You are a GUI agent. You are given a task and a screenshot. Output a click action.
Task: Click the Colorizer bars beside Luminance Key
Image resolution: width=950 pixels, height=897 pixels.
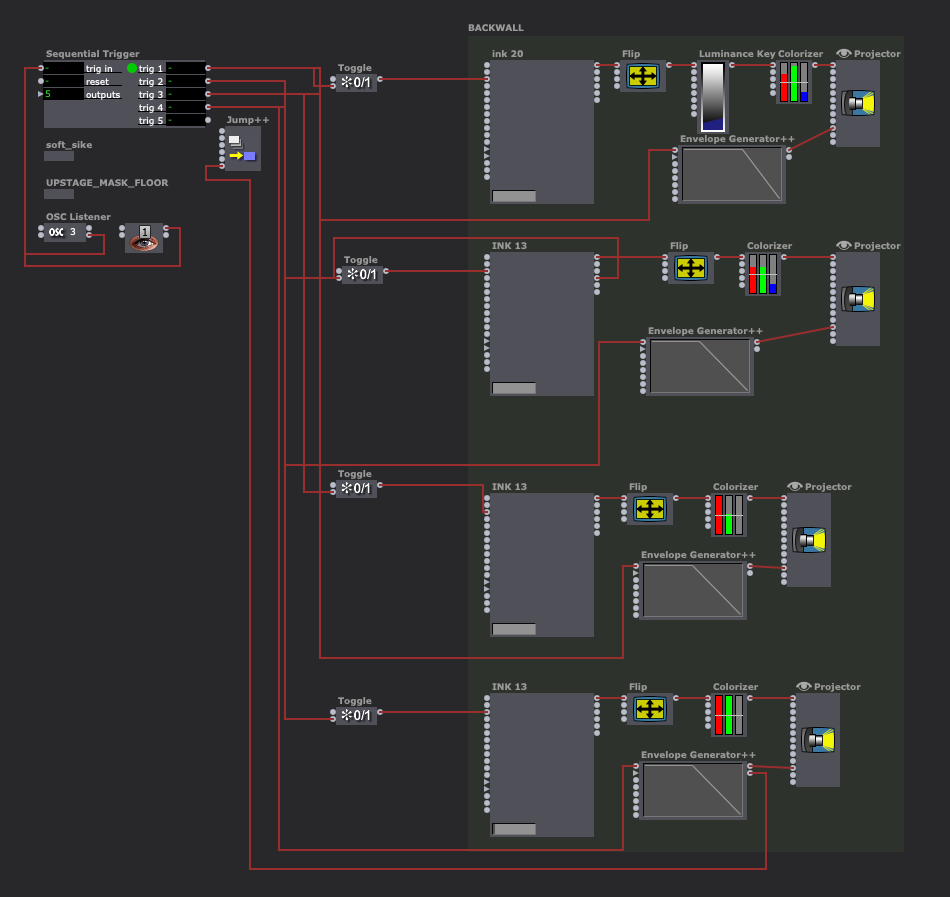794,82
